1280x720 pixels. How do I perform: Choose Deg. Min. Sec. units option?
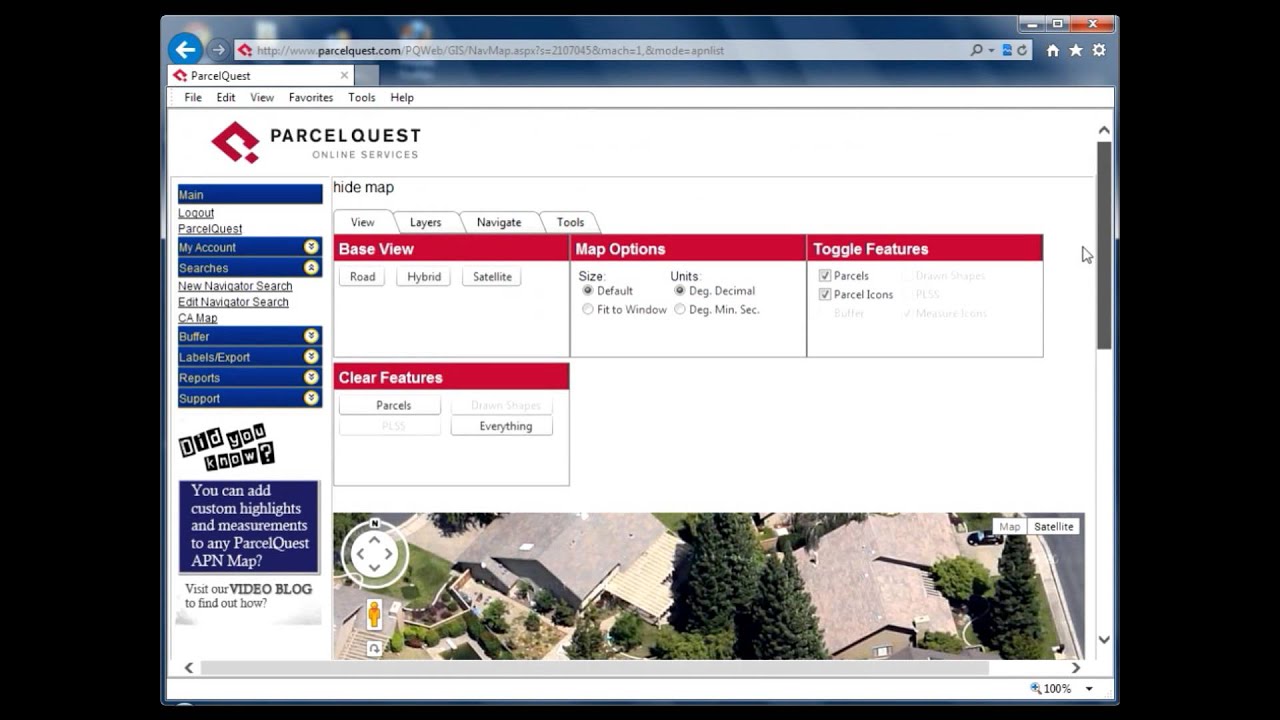tap(680, 310)
